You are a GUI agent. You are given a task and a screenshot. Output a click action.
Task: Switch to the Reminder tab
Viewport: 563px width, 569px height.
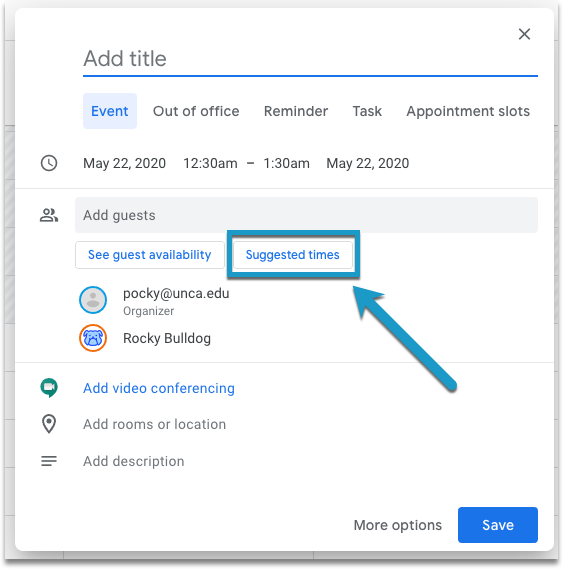click(296, 111)
